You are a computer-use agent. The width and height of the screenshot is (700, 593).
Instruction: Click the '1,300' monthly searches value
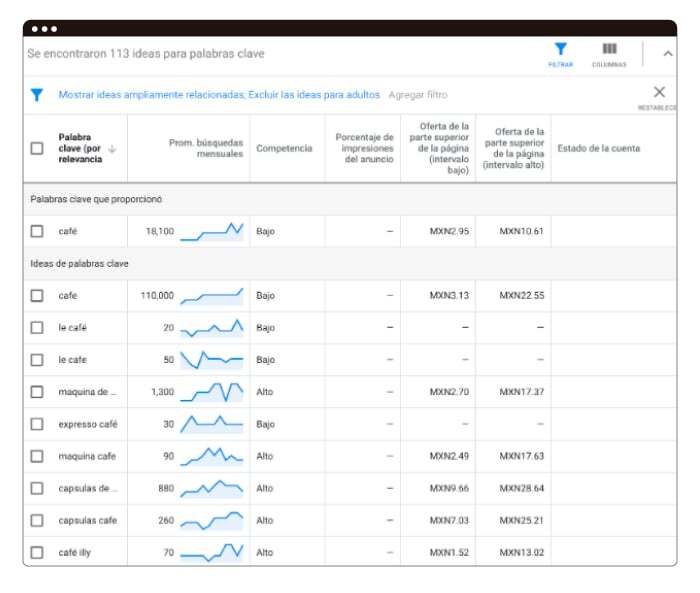(162, 392)
